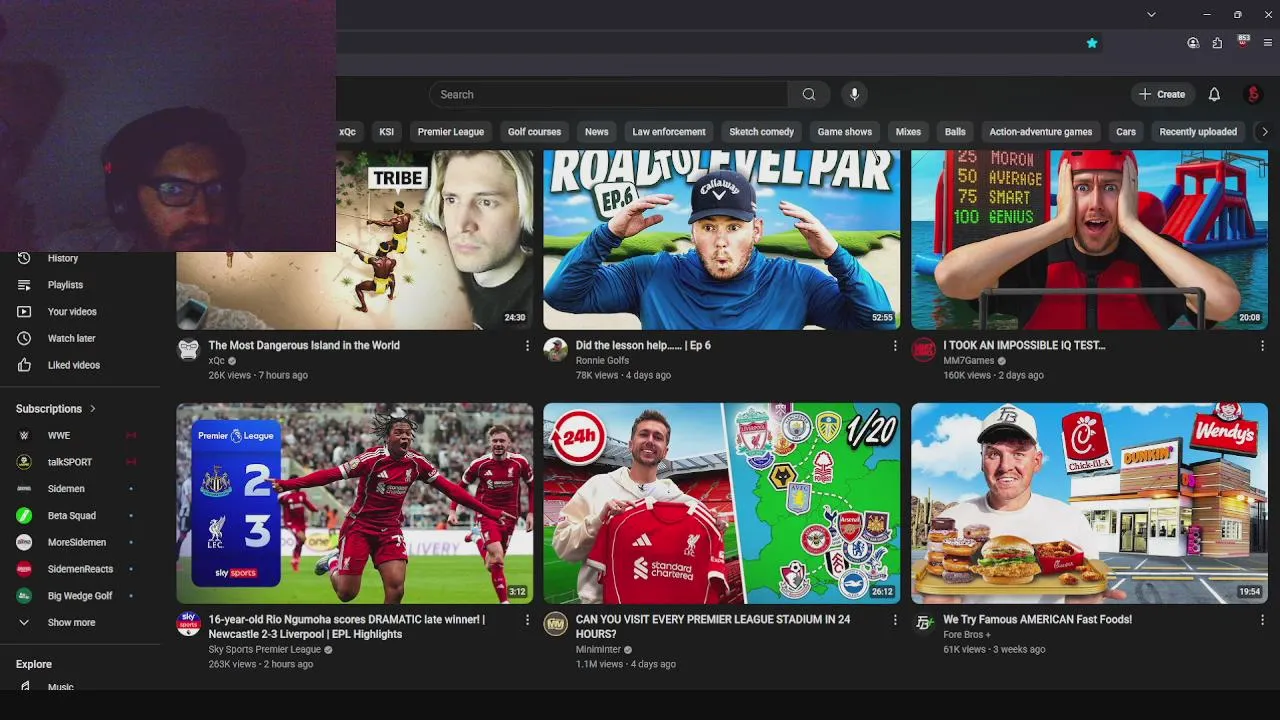Click the Fore Bros + channel avatar

tap(923, 623)
